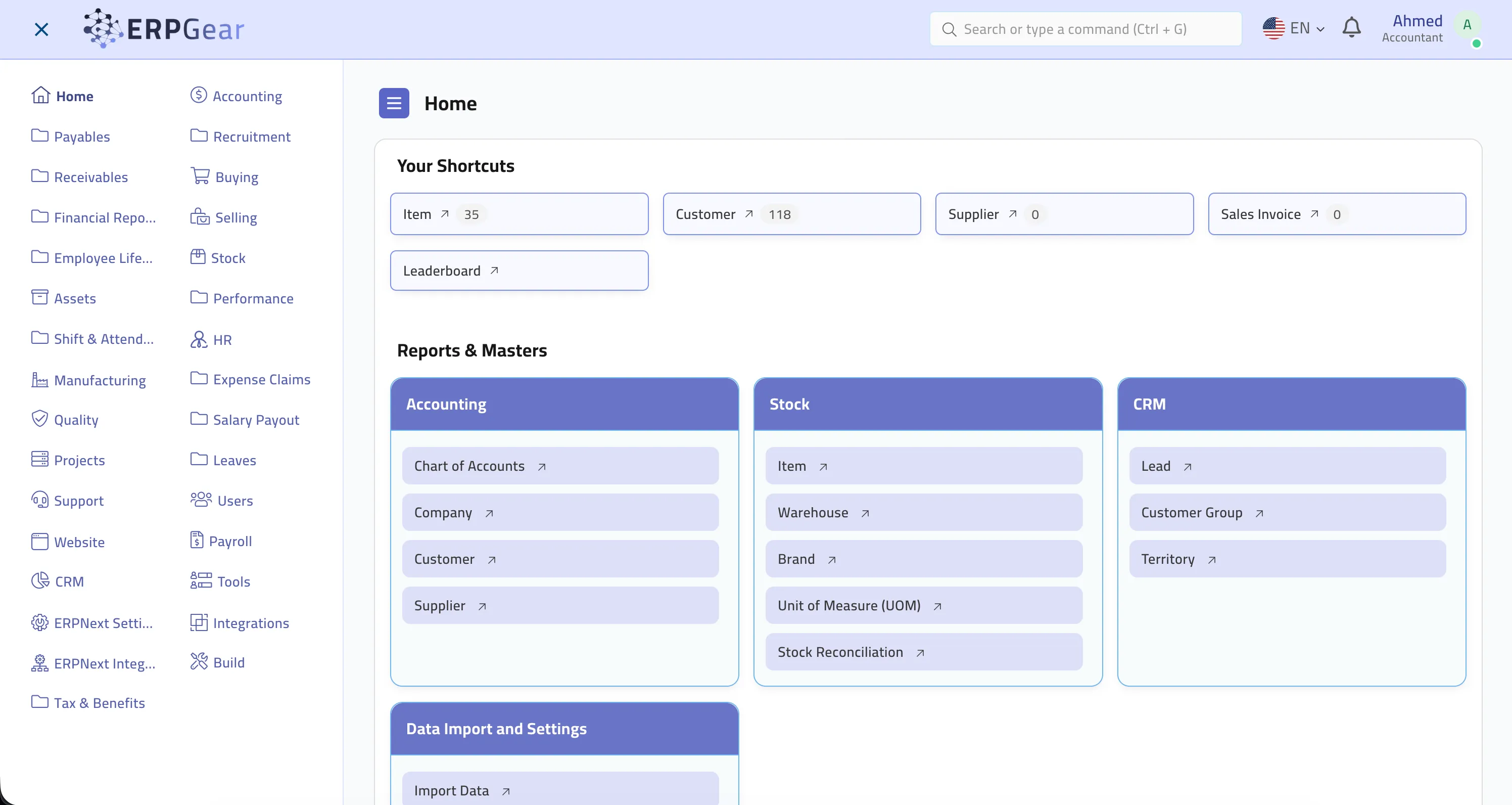This screenshot has width=1512, height=805.
Task: Click the Stock box icon in sidebar
Action: (x=198, y=257)
